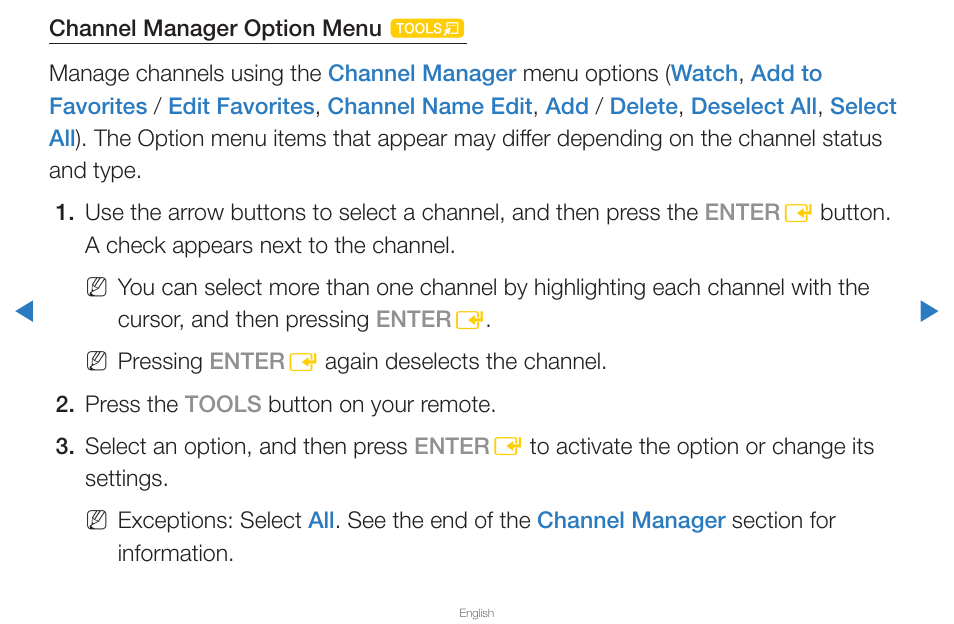Image resolution: width=954 pixels, height=624 pixels.
Task: Click the yellow TOOLS badge in heading
Action: pos(427,29)
